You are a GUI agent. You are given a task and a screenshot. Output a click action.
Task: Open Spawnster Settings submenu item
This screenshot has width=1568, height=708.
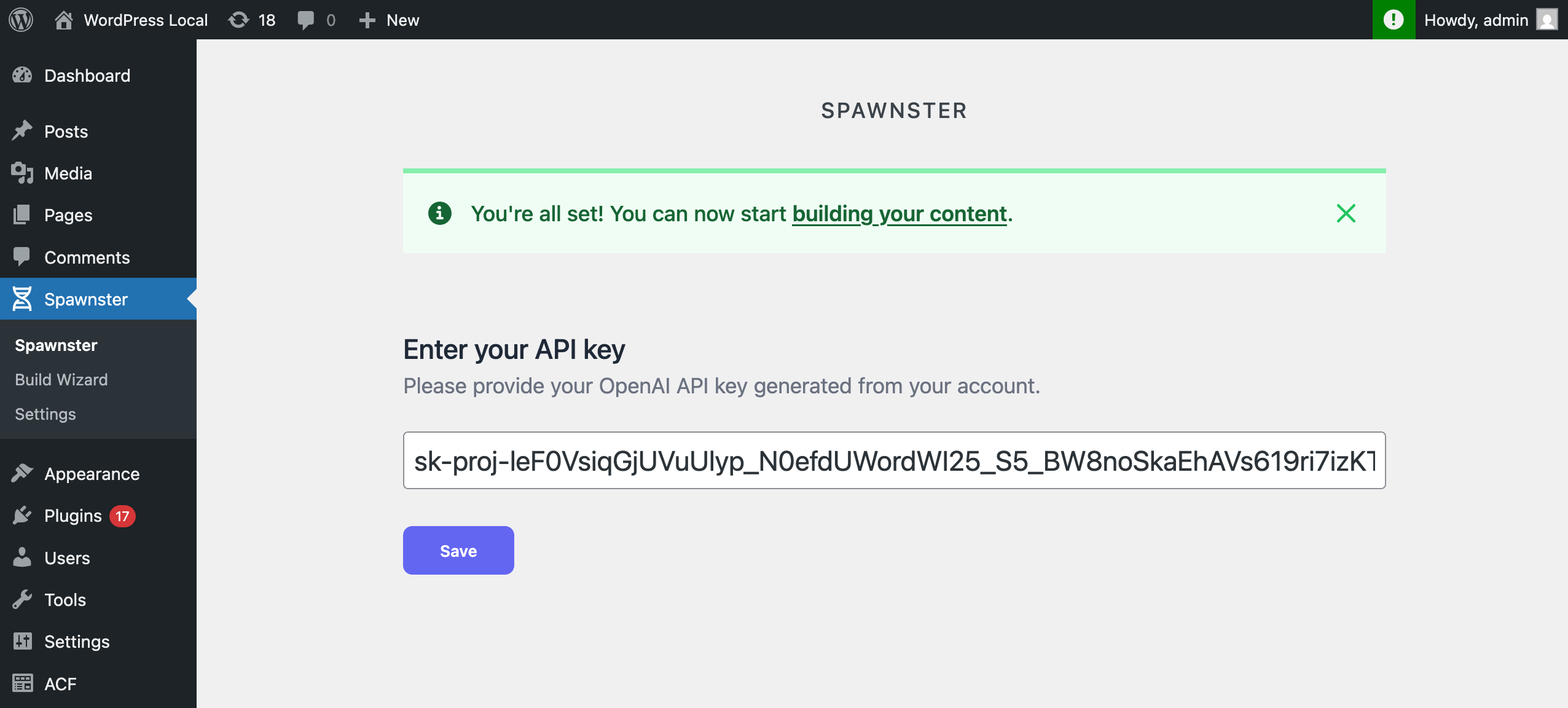(x=45, y=414)
